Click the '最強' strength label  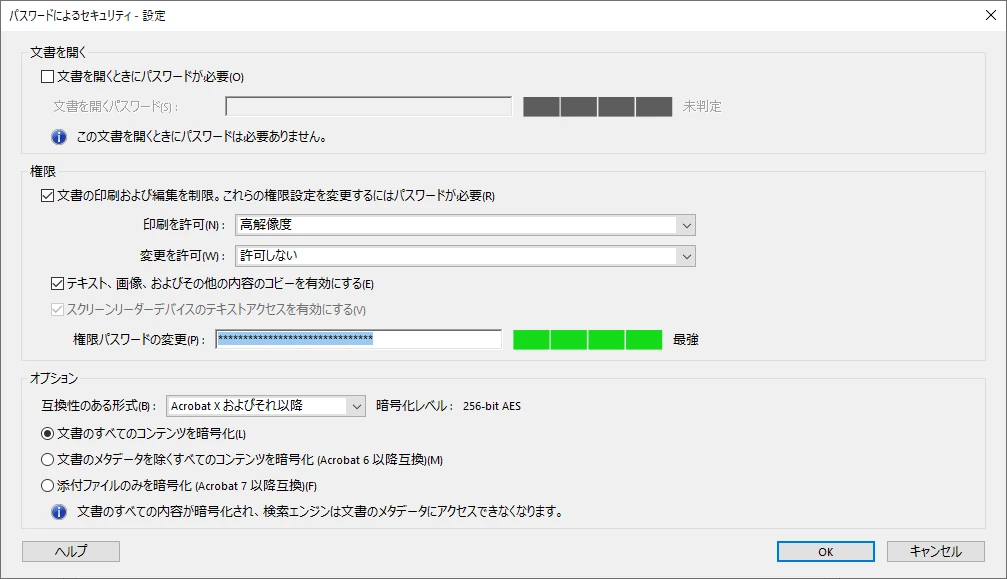pos(686,340)
